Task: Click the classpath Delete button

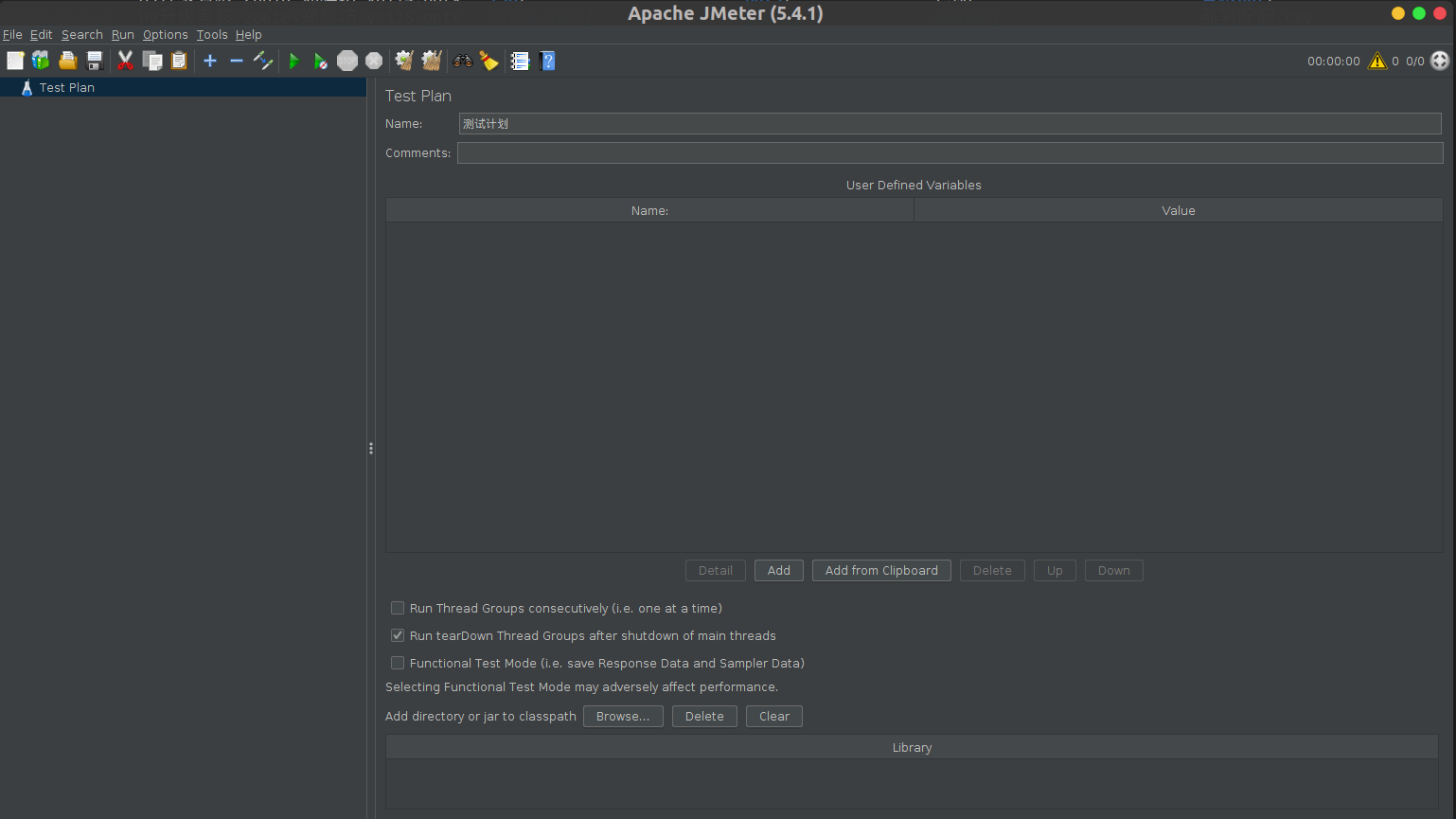Action: (x=704, y=716)
